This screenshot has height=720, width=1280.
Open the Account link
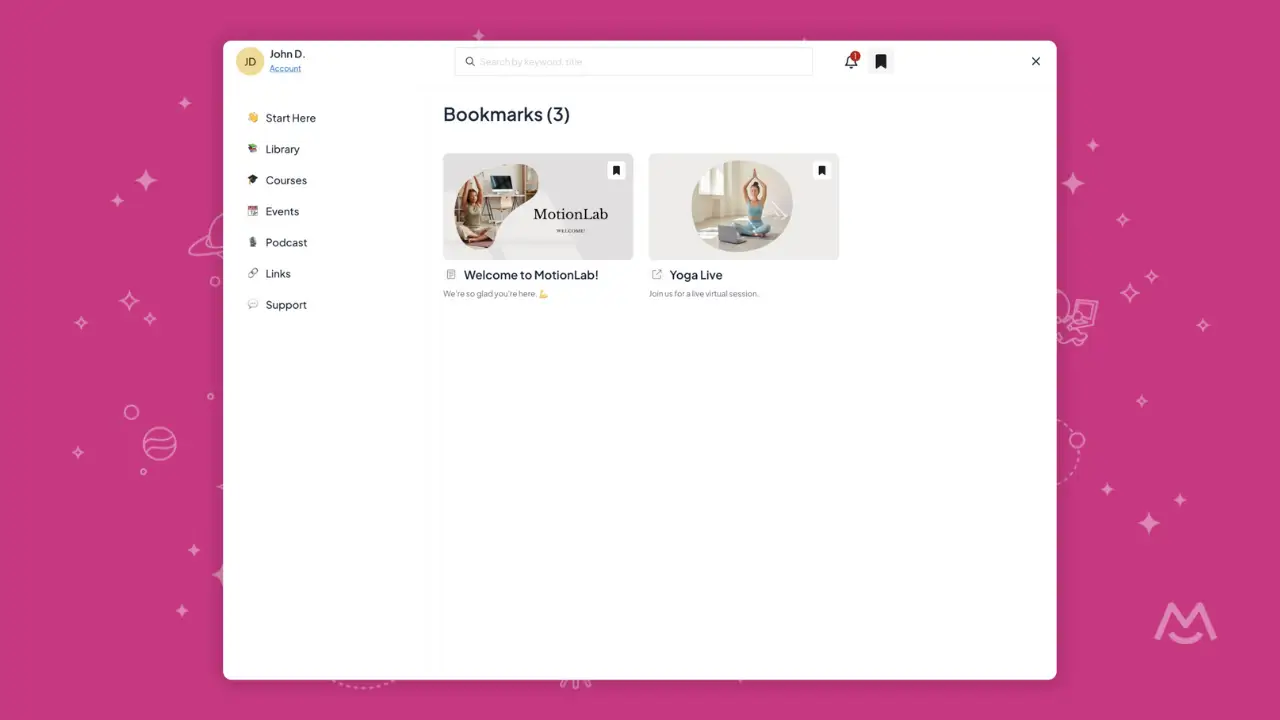(x=285, y=68)
